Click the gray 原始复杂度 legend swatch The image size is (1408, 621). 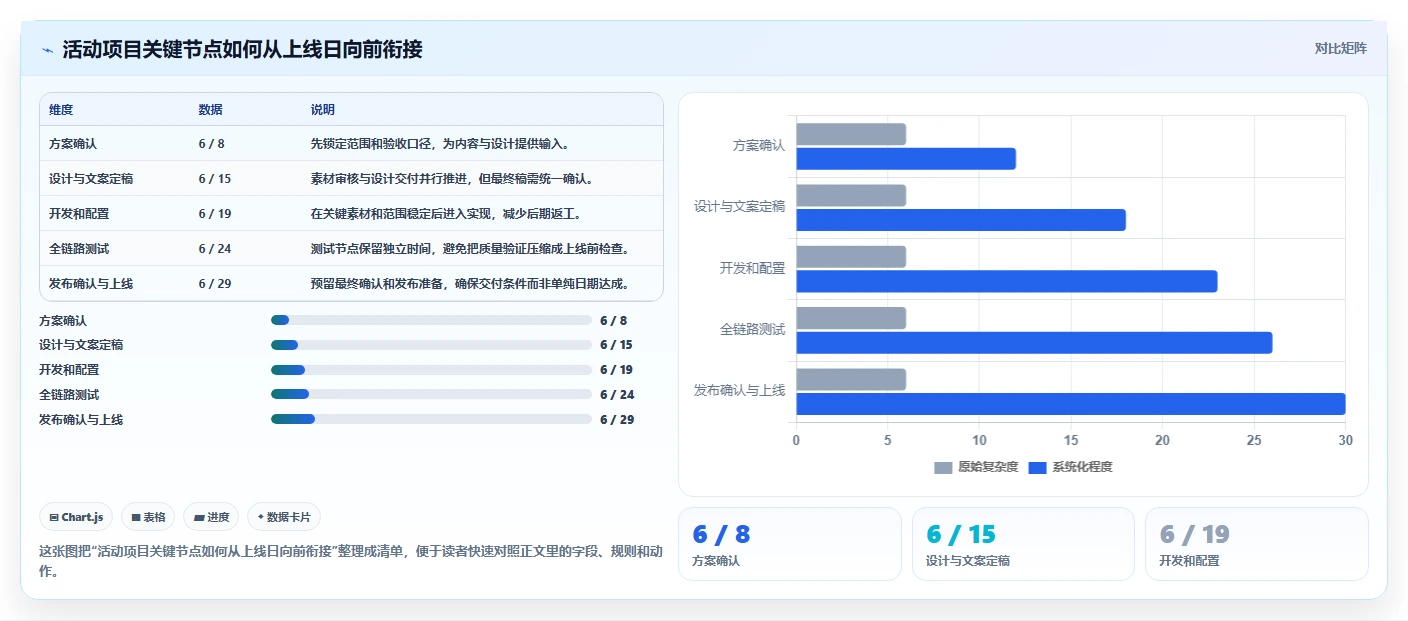click(x=943, y=468)
